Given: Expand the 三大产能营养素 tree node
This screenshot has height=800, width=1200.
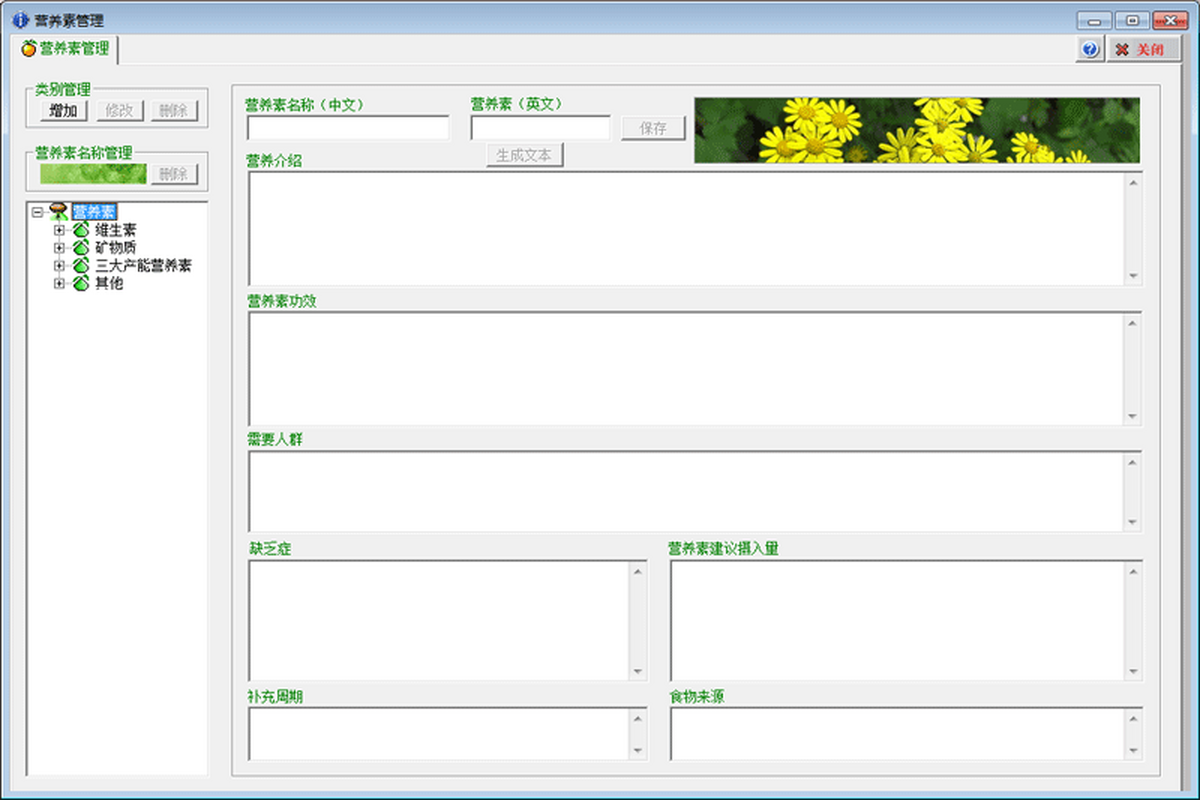Looking at the screenshot, I should click(59, 266).
